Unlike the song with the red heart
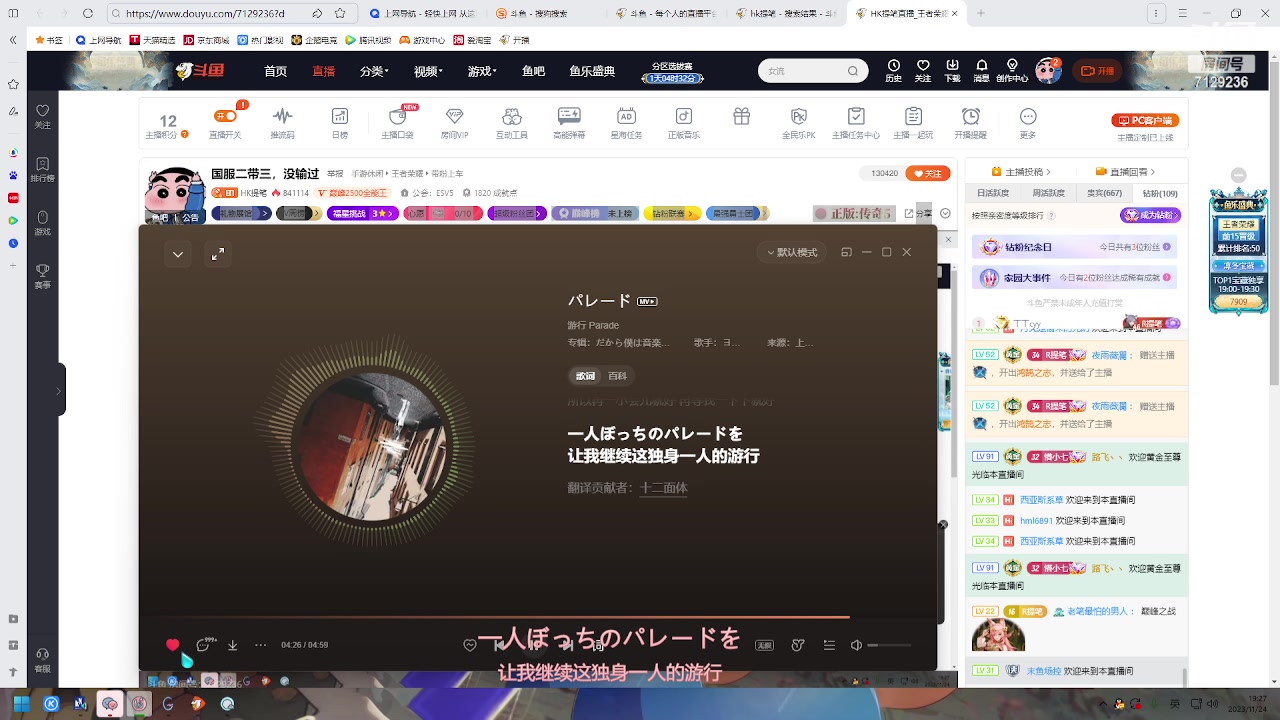The width and height of the screenshot is (1280, 720). point(172,645)
